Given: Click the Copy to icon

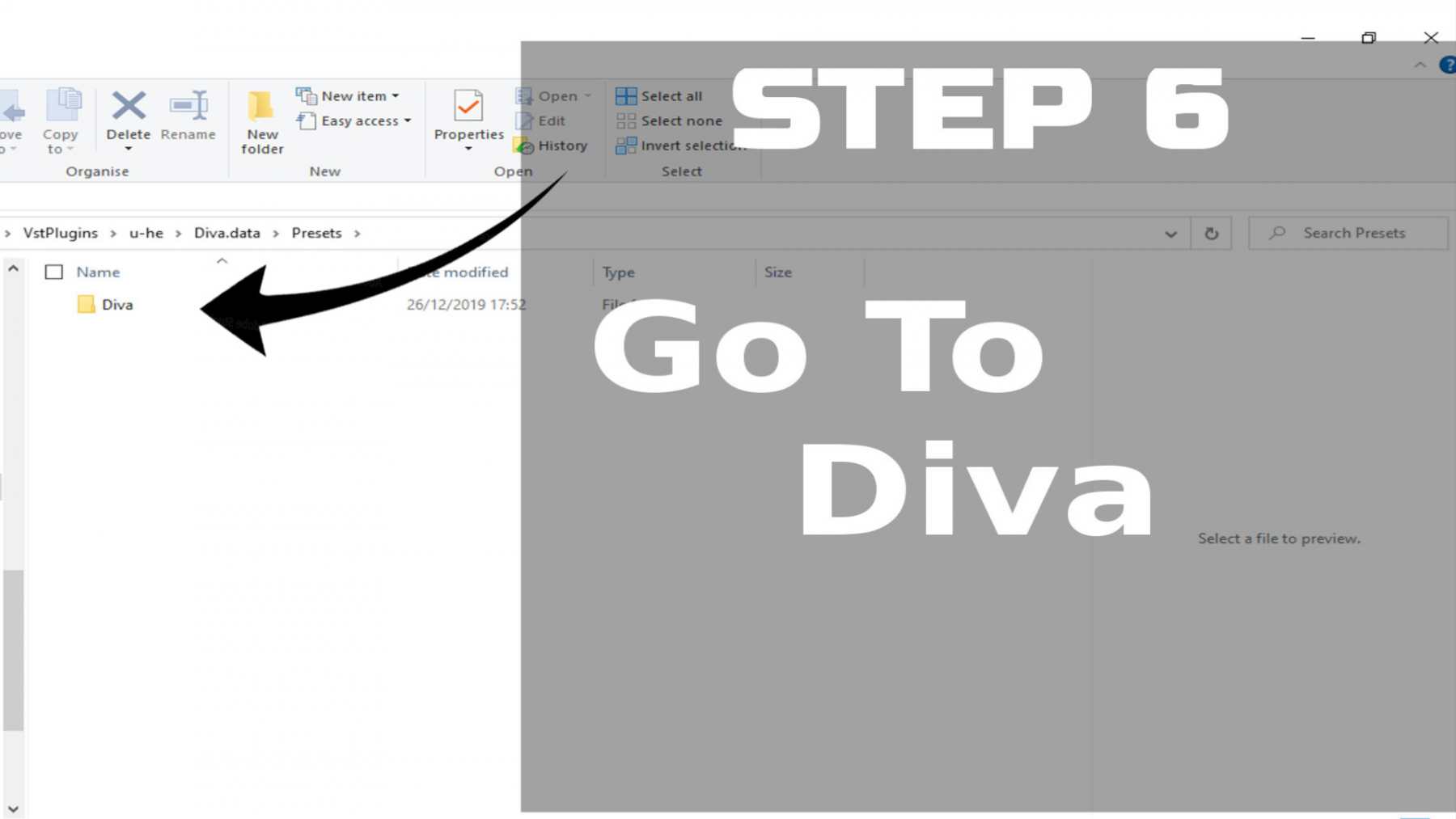Looking at the screenshot, I should [63, 105].
